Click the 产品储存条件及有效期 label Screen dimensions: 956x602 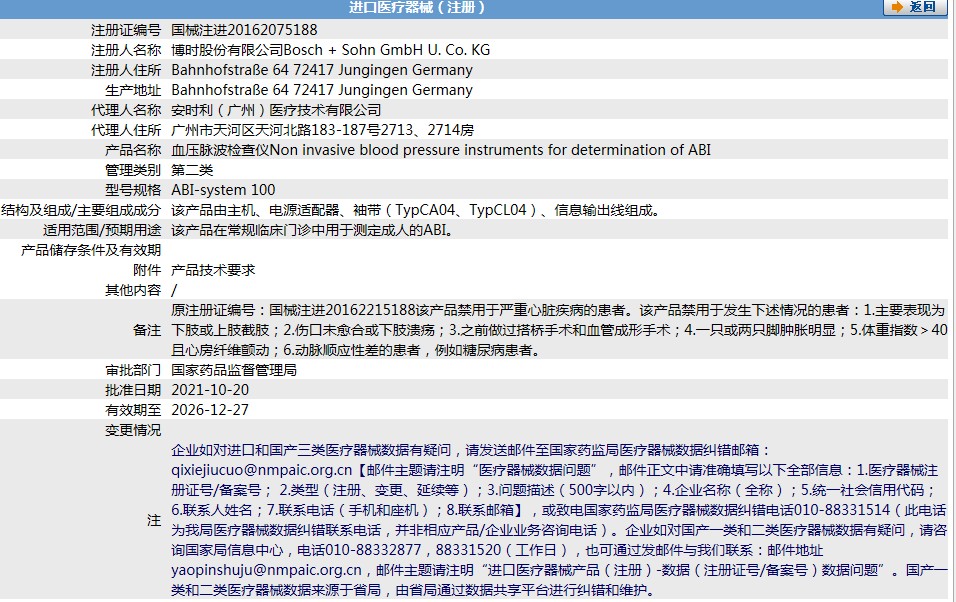tap(91, 250)
